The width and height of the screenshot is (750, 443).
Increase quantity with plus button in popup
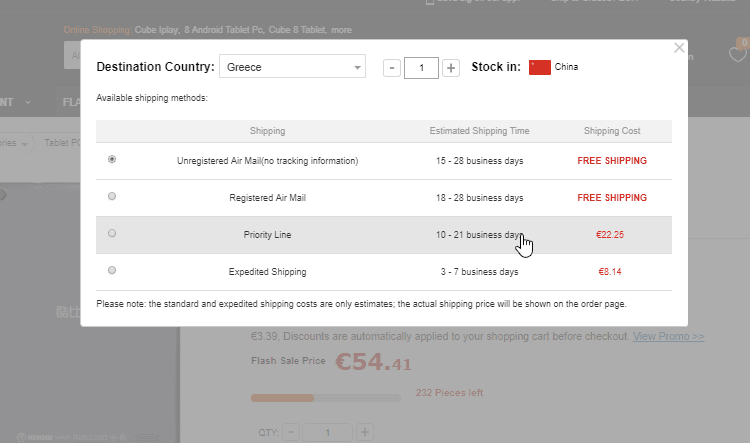click(451, 68)
